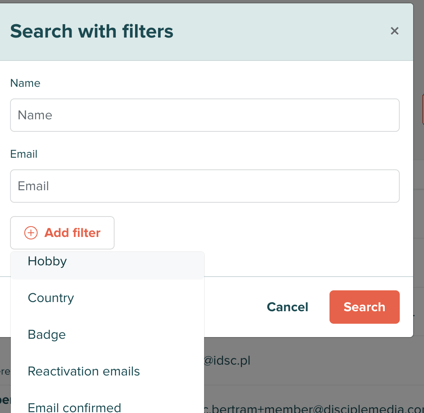
Task: Cancel the filter search
Action: coord(287,307)
